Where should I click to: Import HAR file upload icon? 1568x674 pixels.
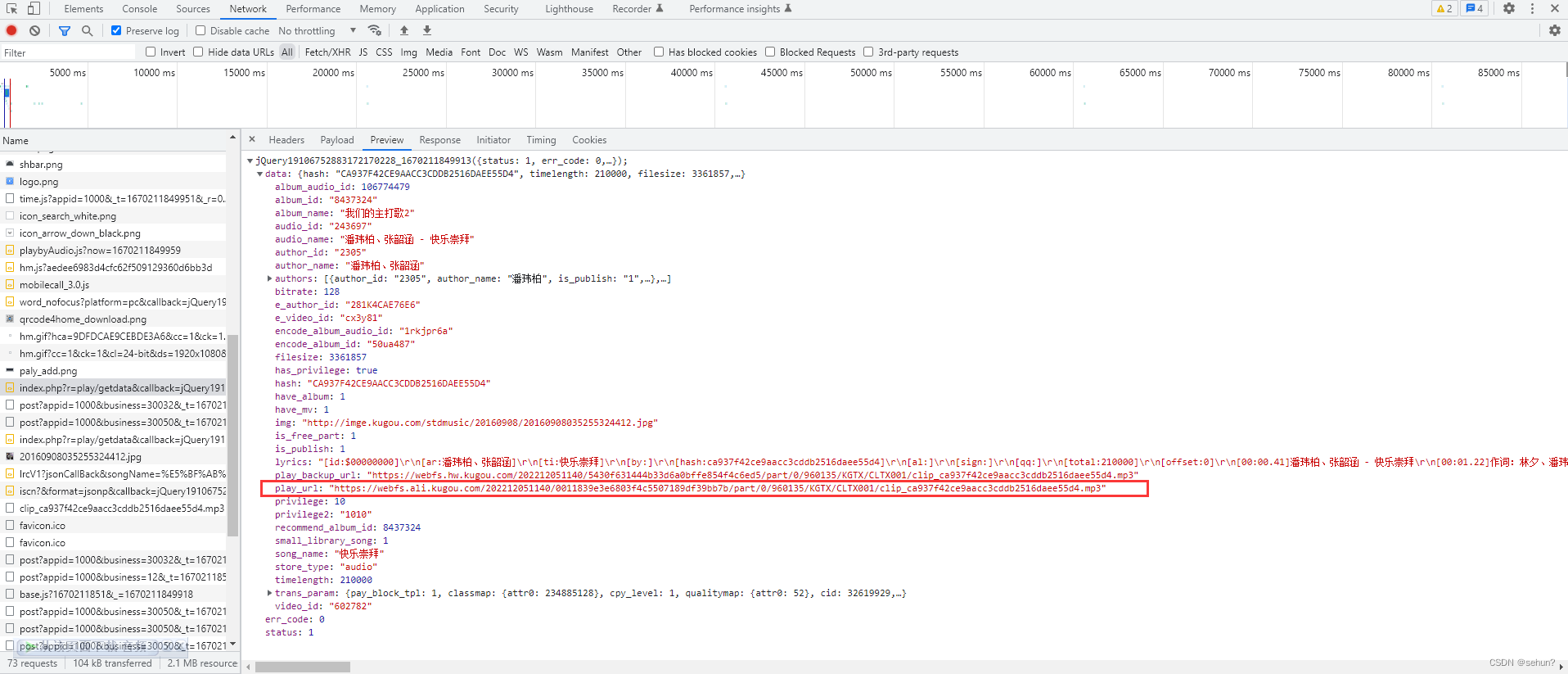coord(404,30)
